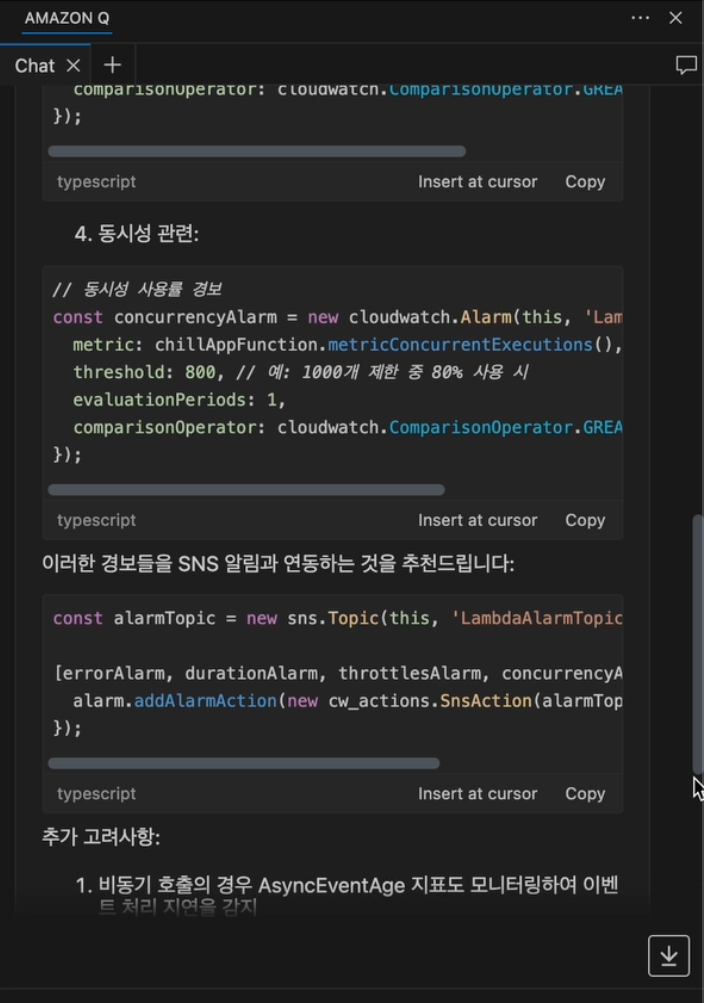Open a new chat tab with plus icon
The image size is (704, 1003).
point(113,65)
